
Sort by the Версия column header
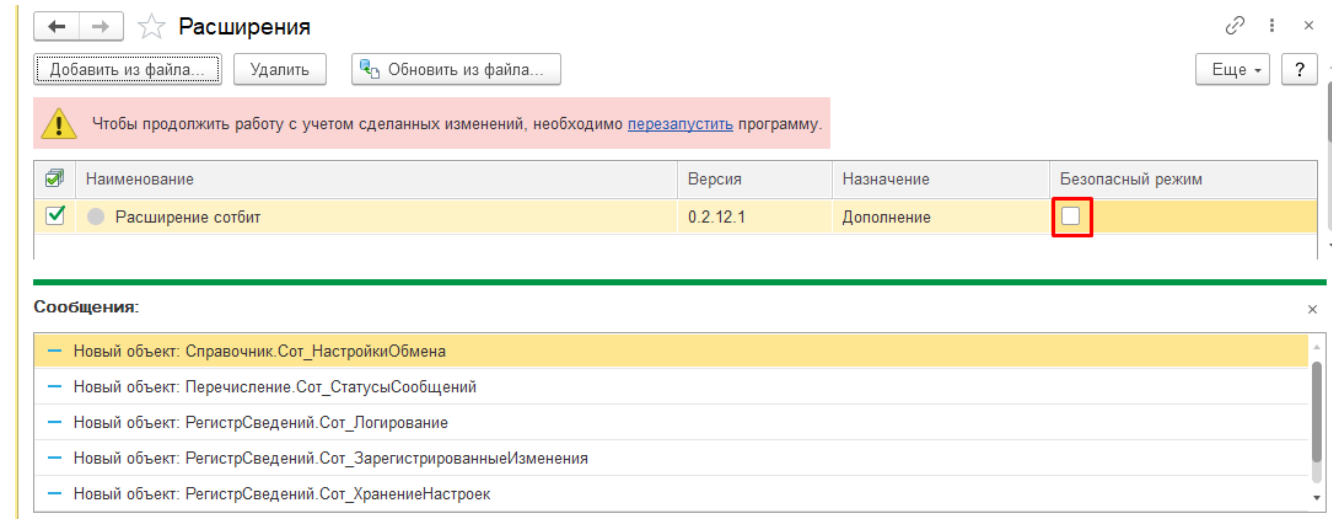[x=755, y=179]
